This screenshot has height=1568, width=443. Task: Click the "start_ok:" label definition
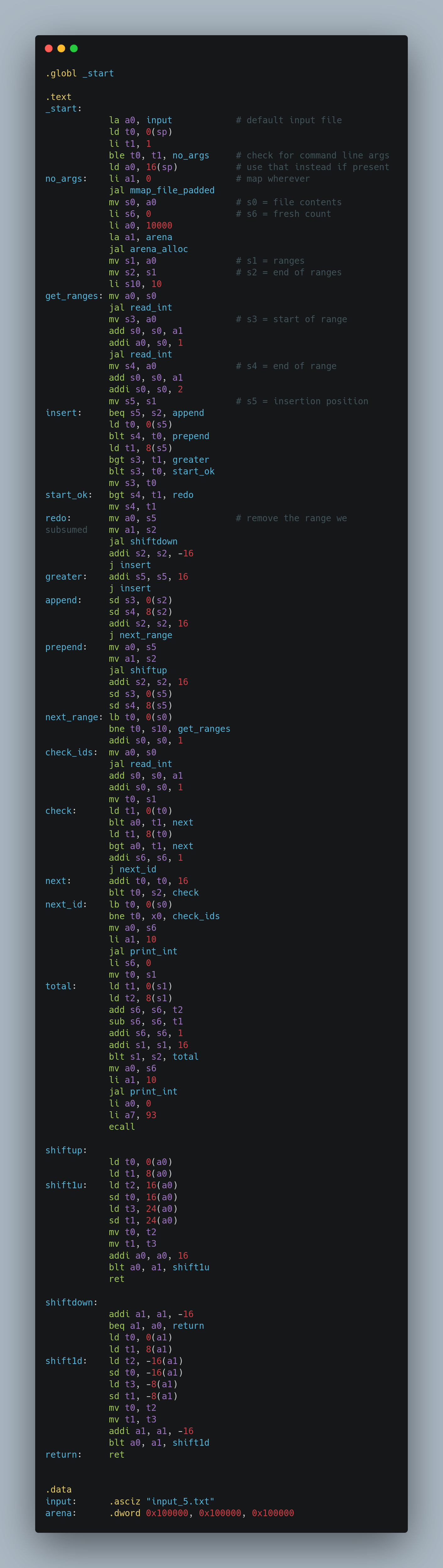click(x=69, y=495)
